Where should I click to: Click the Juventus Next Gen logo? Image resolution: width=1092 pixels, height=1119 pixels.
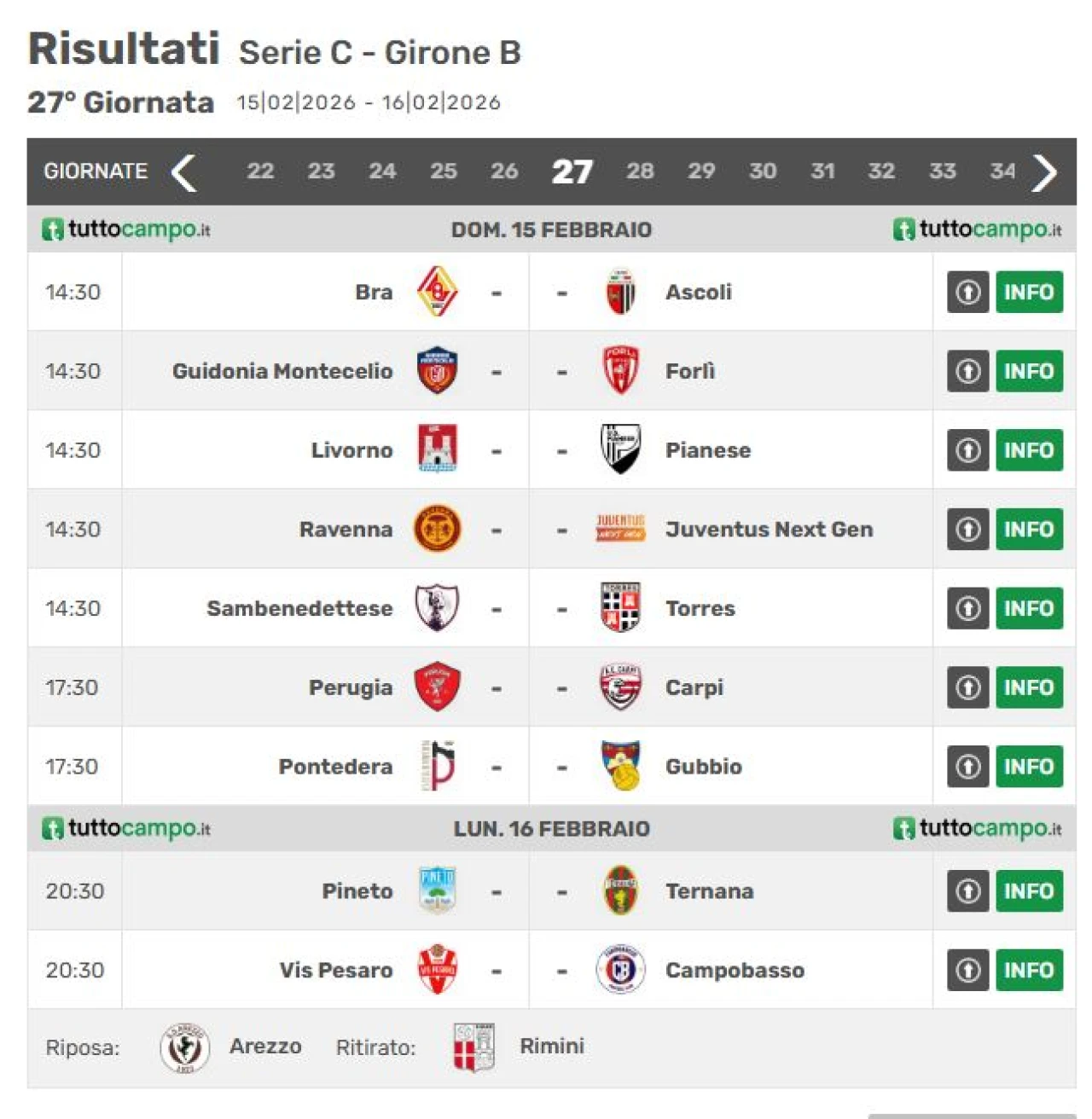(x=620, y=529)
